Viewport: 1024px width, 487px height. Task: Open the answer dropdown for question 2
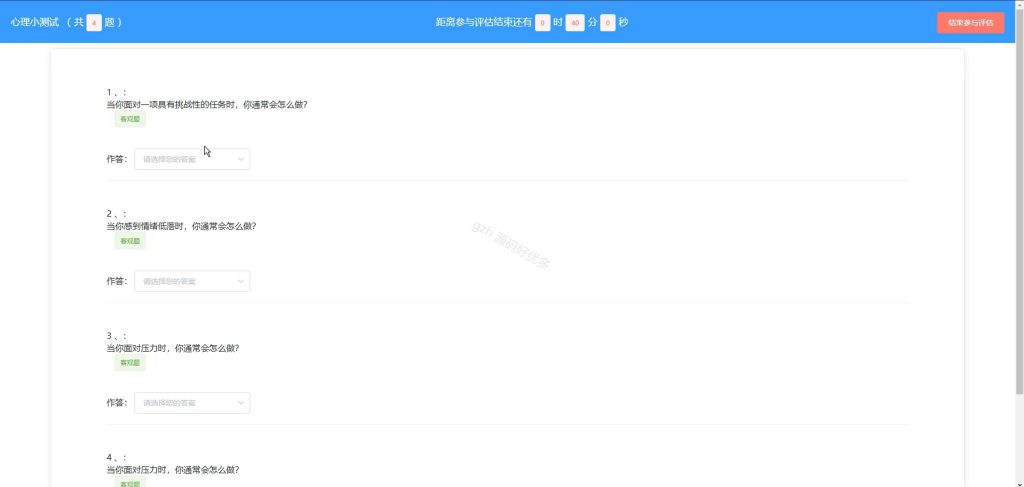click(x=192, y=281)
